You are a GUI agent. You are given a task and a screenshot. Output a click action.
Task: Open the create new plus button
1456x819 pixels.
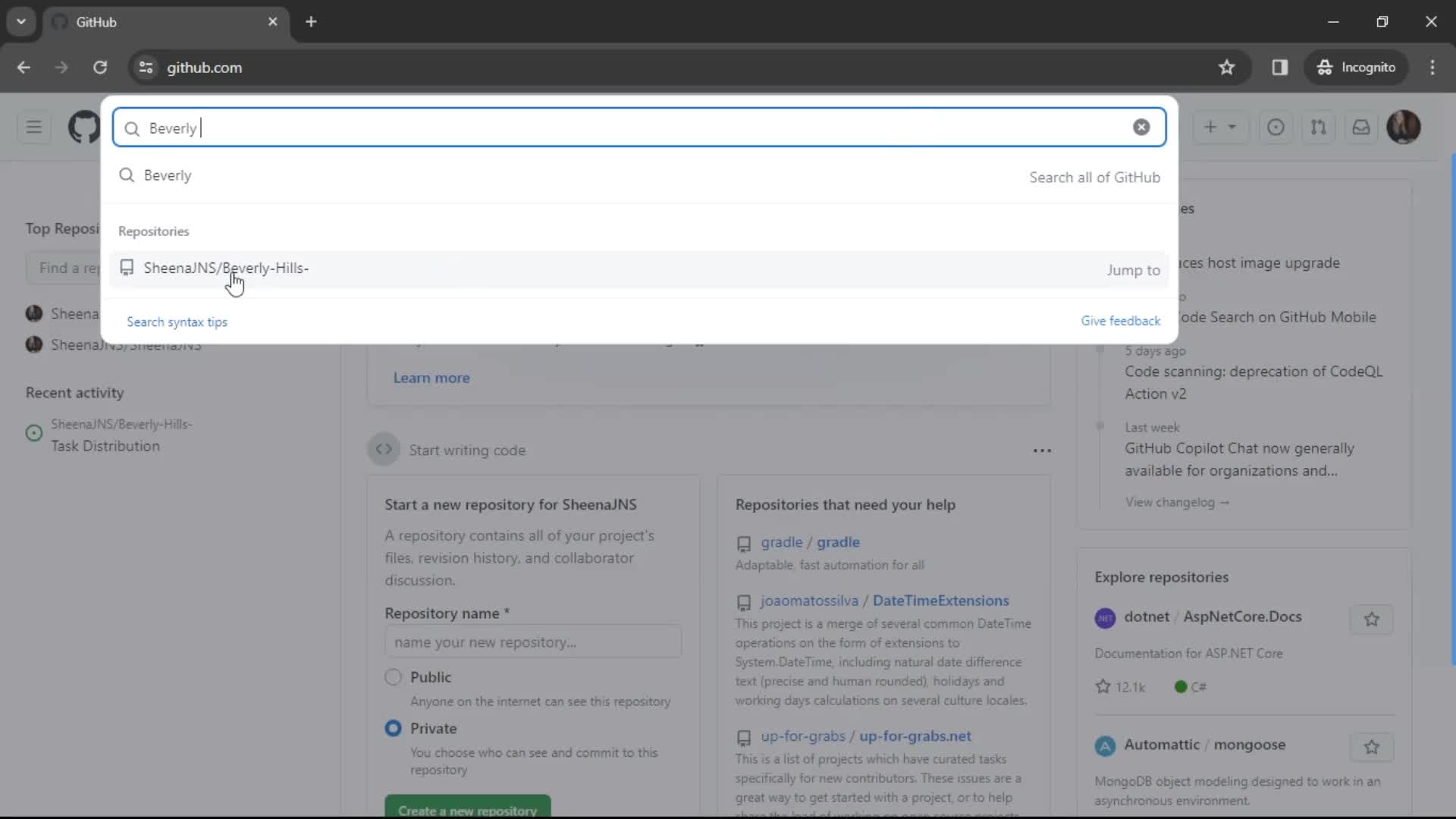[1210, 127]
